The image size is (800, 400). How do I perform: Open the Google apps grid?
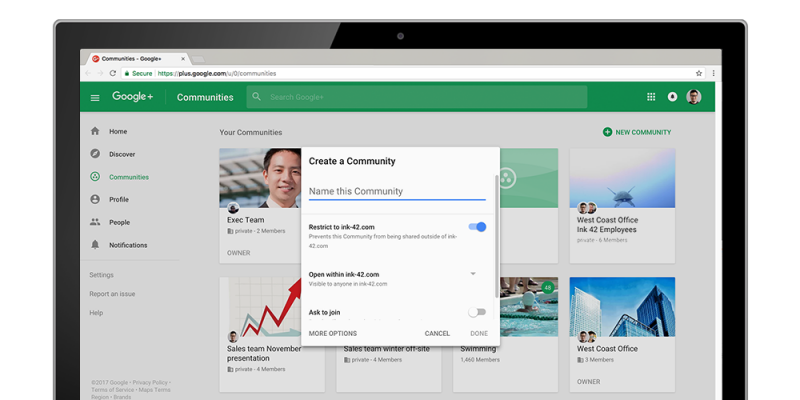pyautogui.click(x=651, y=97)
